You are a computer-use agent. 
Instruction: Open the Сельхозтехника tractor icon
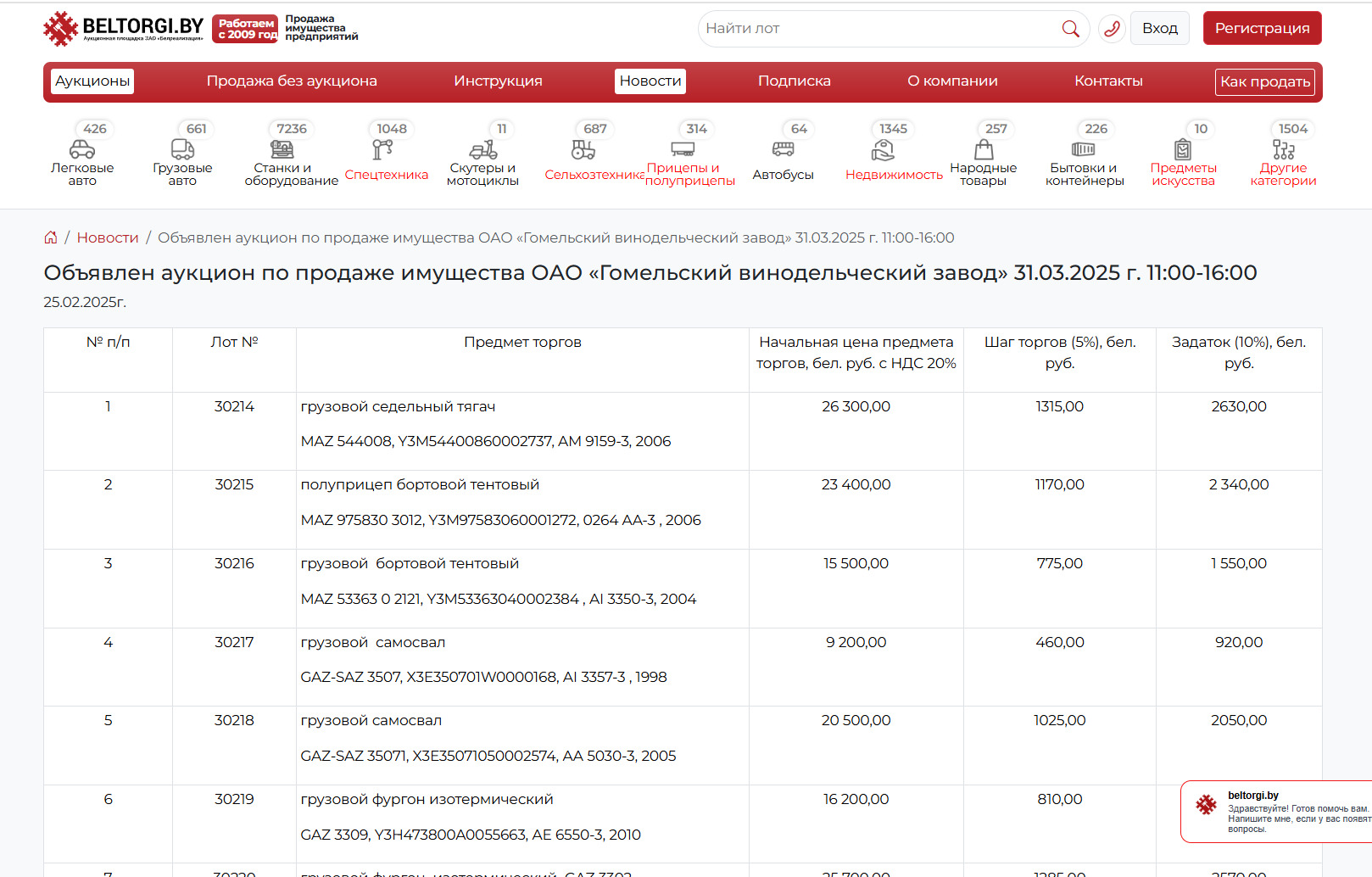point(583,149)
